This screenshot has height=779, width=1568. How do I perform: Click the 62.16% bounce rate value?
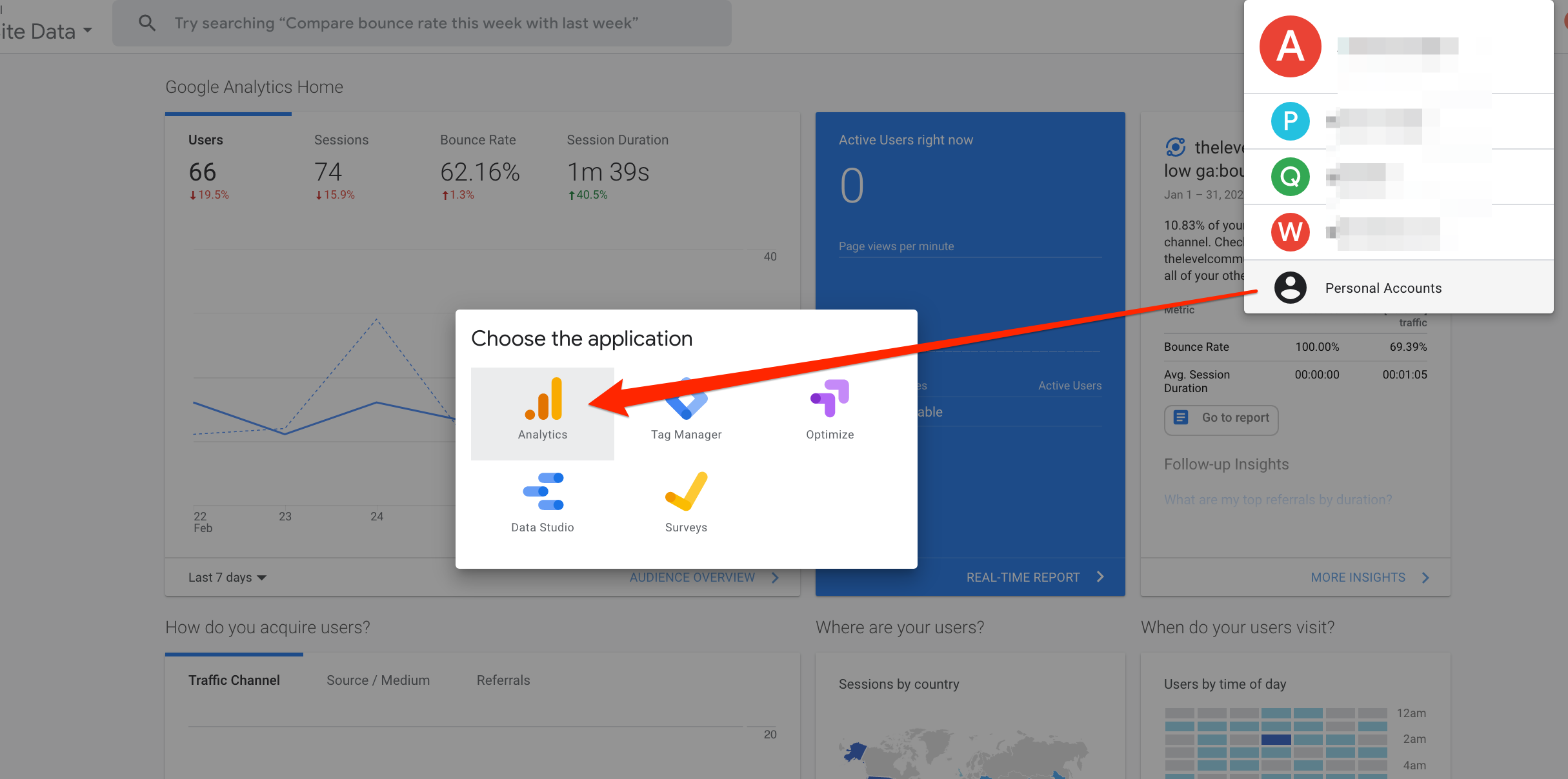[x=480, y=172]
